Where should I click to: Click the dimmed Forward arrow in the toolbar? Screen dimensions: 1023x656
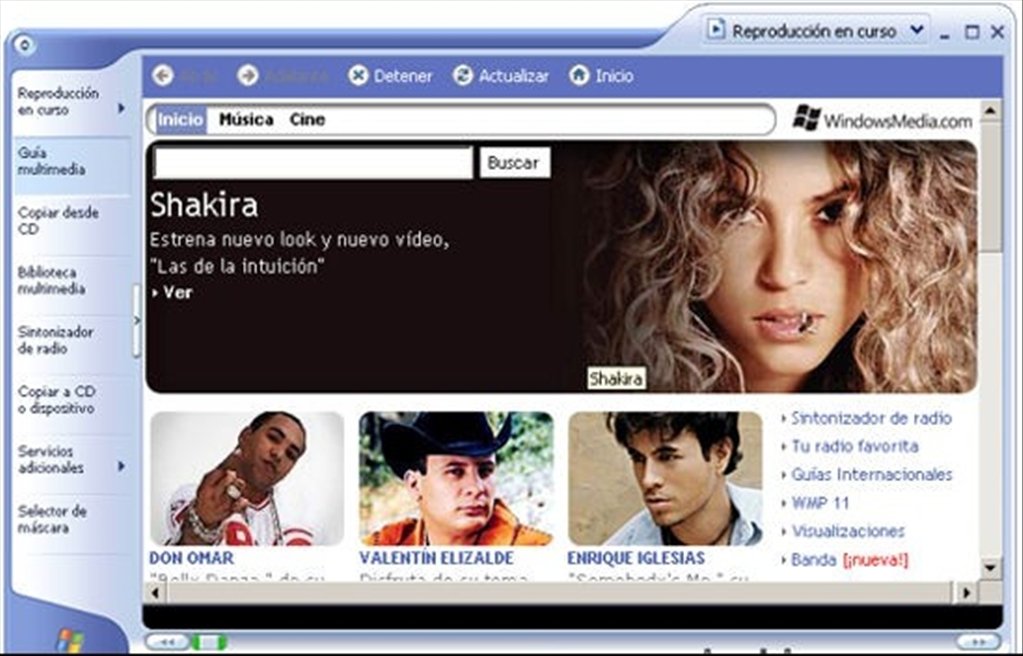248,76
